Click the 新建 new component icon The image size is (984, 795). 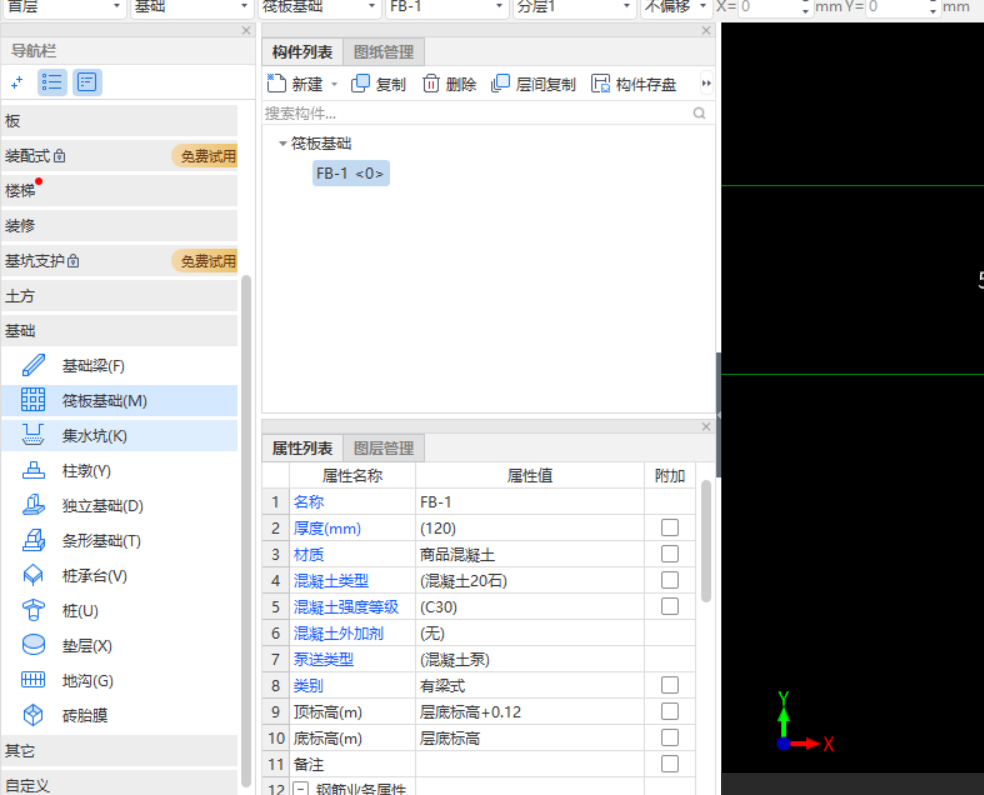point(276,83)
